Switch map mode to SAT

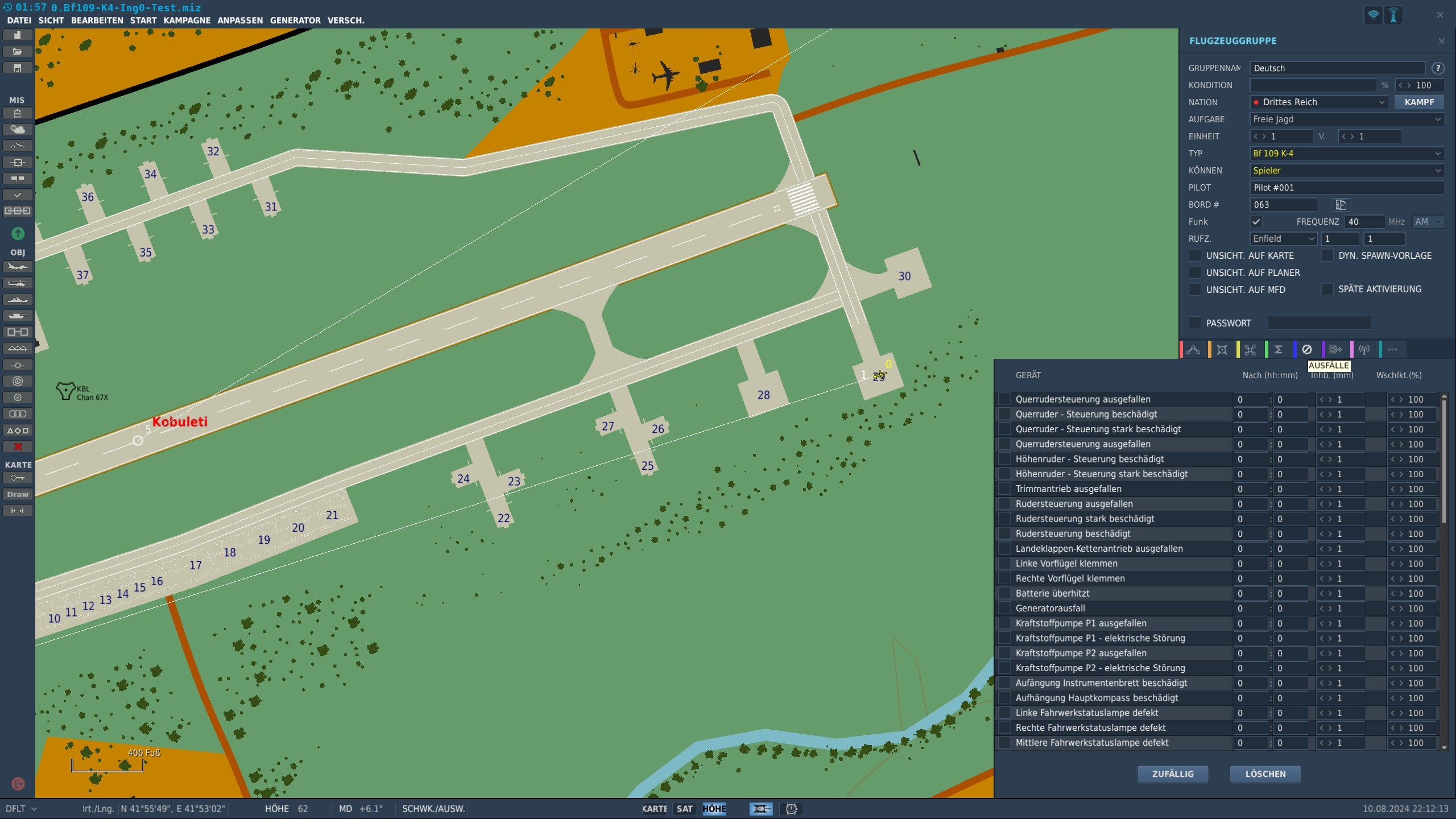[685, 809]
